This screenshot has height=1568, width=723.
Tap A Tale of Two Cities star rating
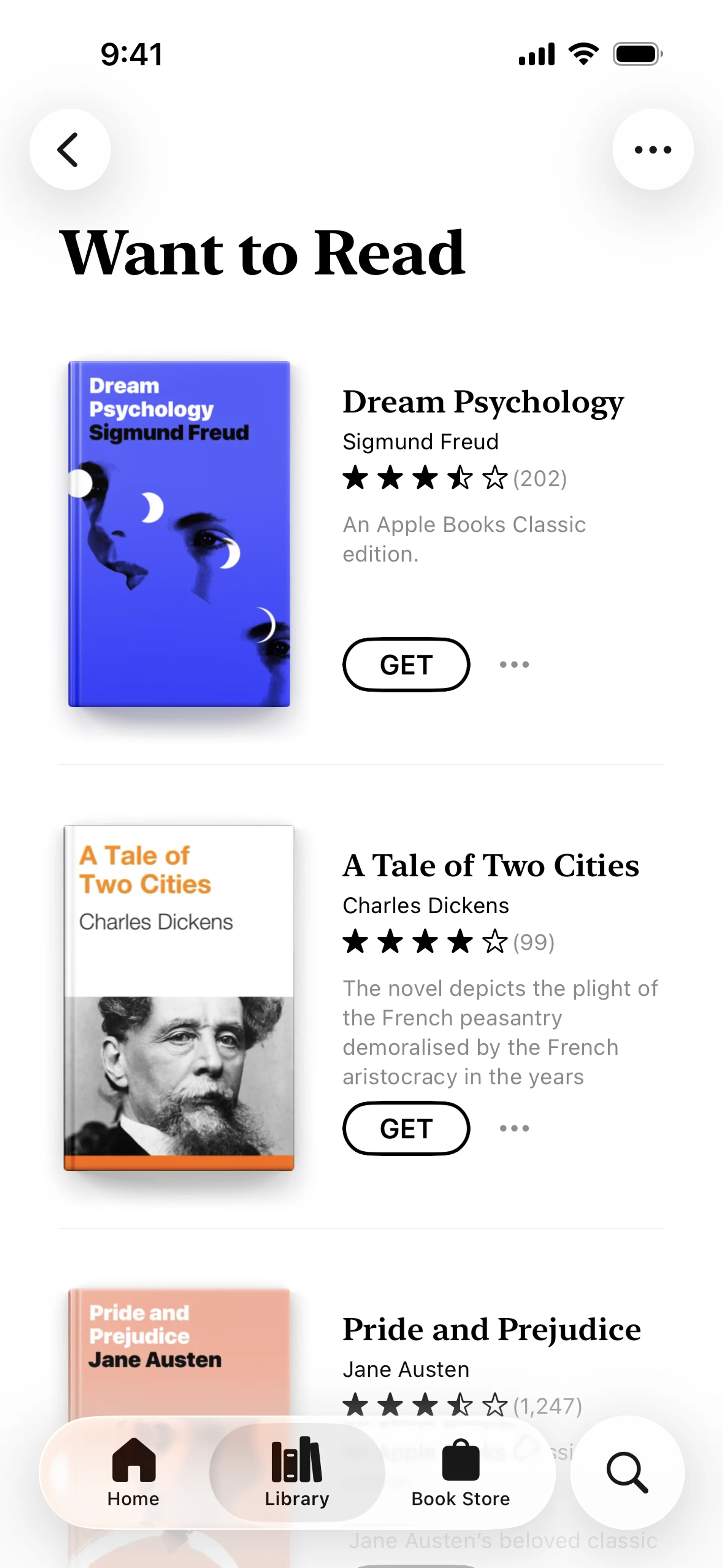[x=425, y=942]
